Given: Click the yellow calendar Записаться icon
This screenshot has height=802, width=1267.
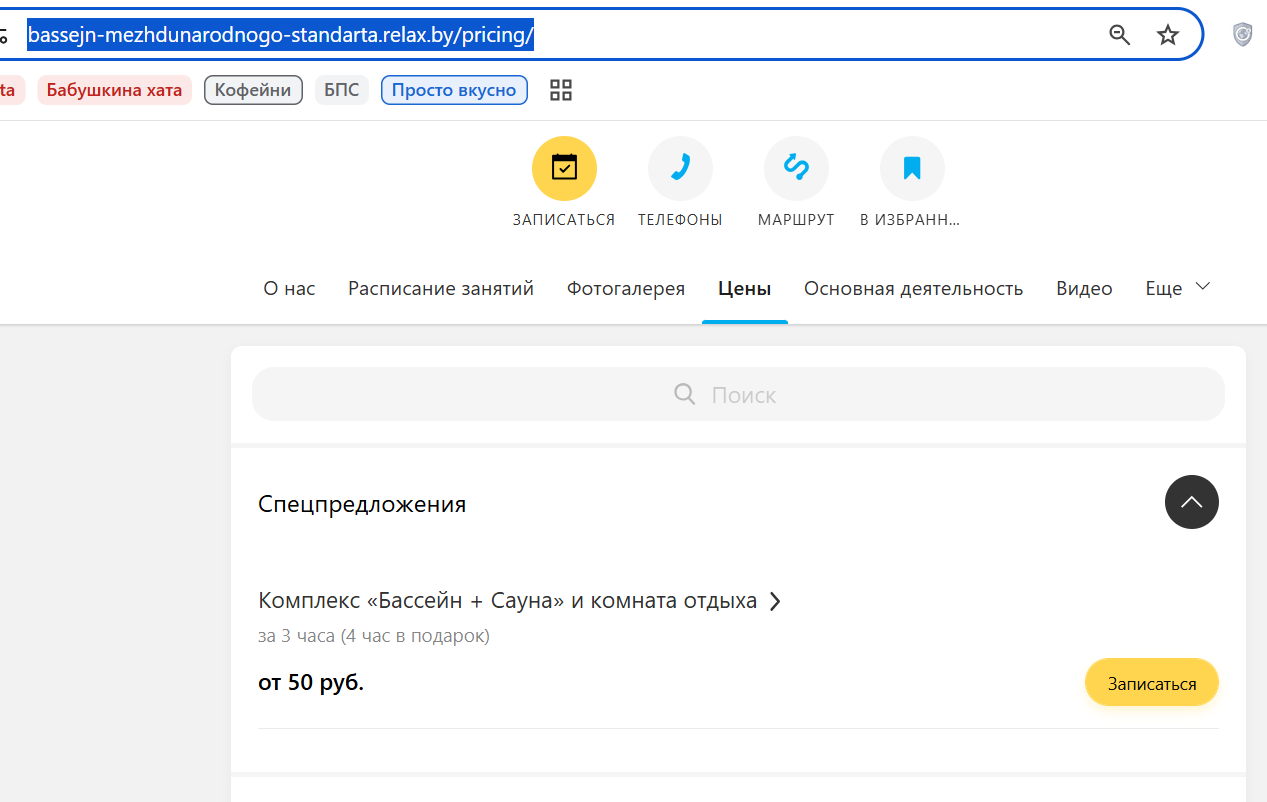Looking at the screenshot, I should pos(564,168).
